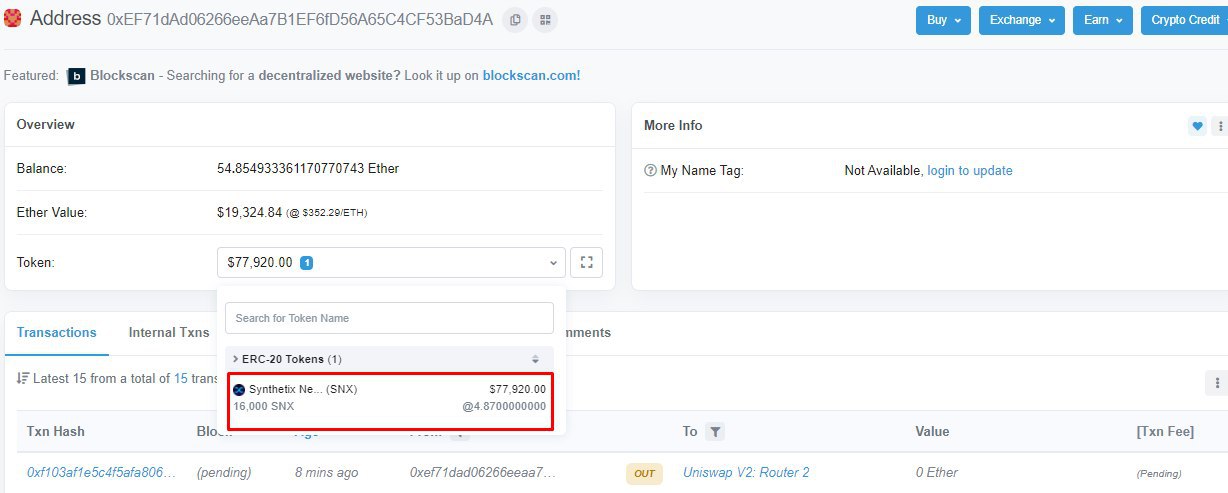
Task: Click the Blockscan logo icon
Action: [x=76, y=76]
